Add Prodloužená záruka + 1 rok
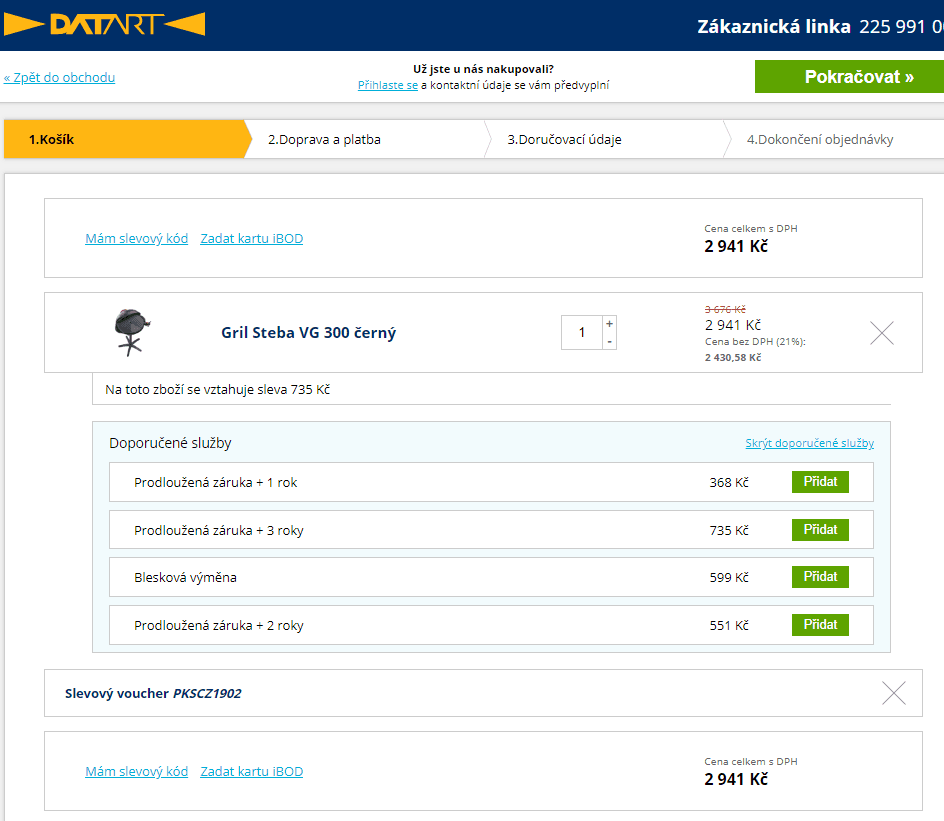 pyautogui.click(x=820, y=482)
